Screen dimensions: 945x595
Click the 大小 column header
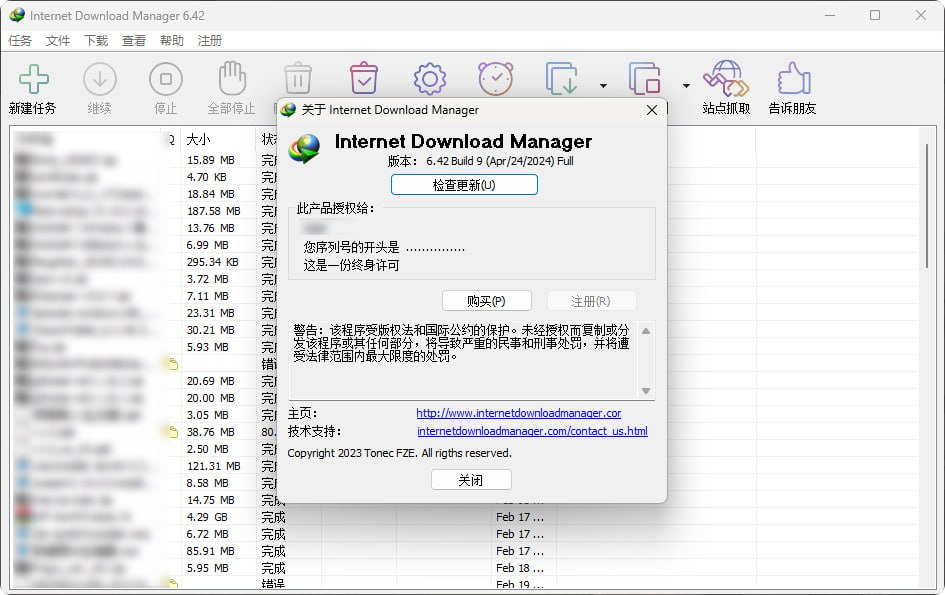click(198, 140)
